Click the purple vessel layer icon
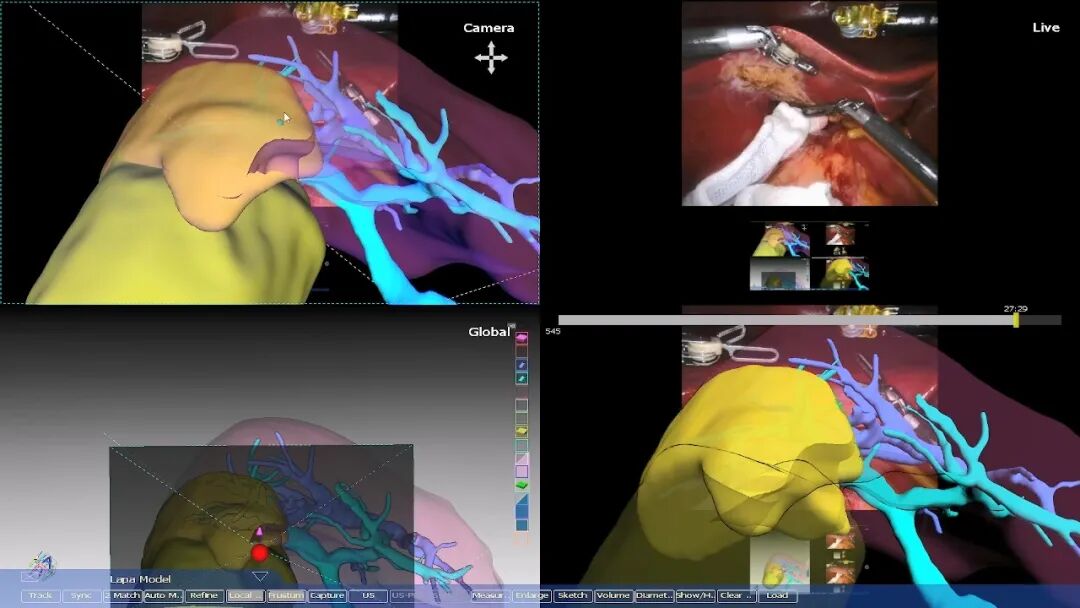 tap(521, 365)
